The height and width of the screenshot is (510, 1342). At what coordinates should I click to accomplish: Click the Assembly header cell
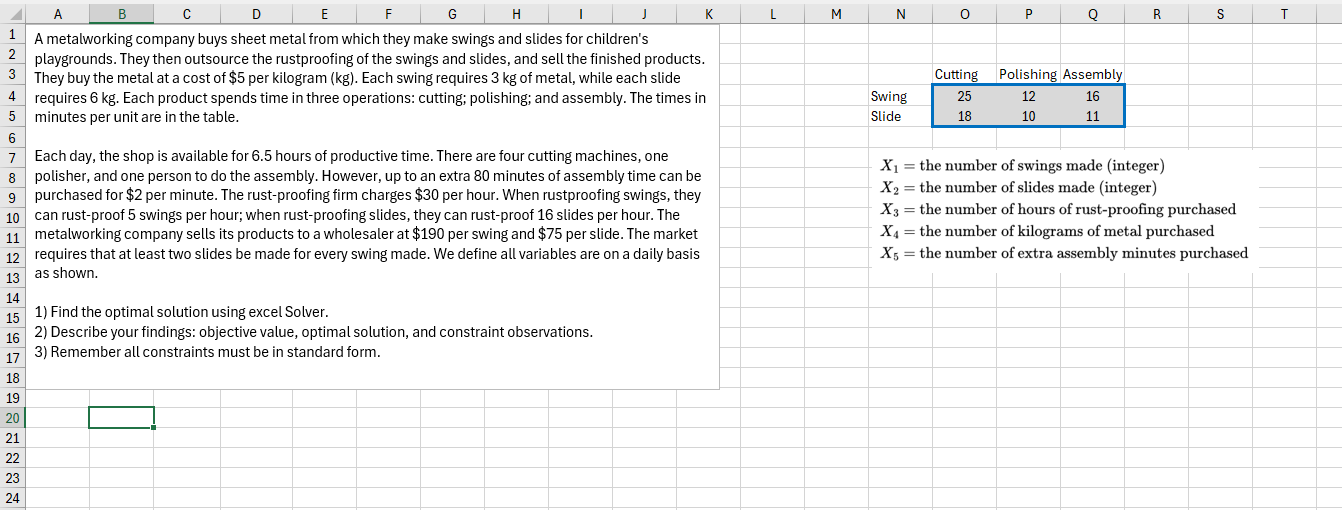[x=1092, y=75]
